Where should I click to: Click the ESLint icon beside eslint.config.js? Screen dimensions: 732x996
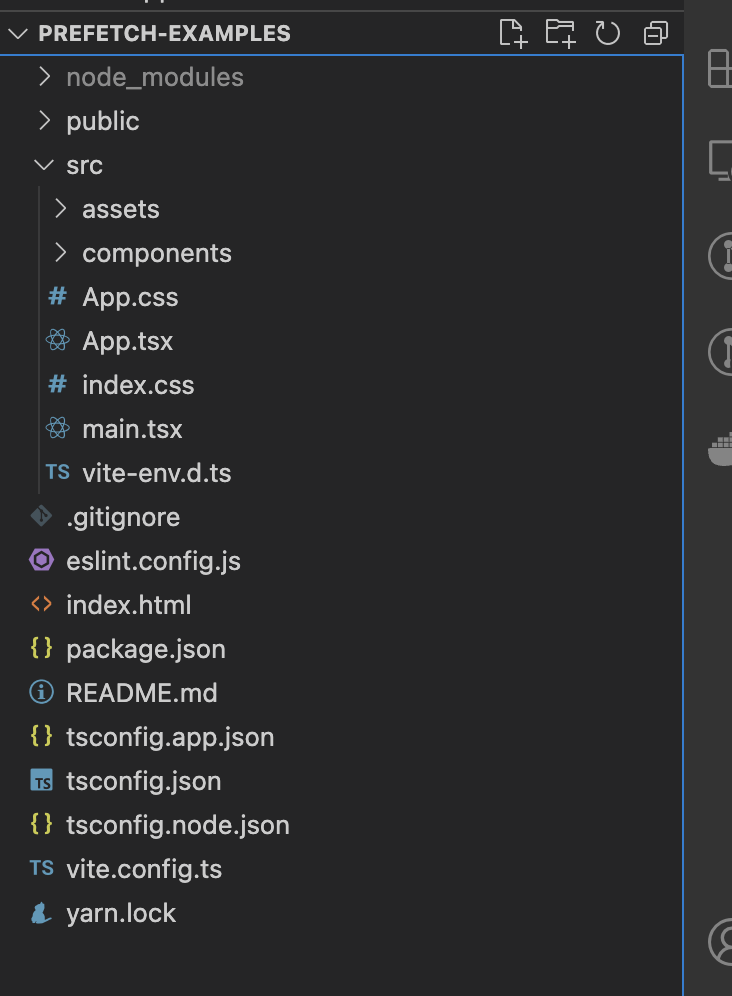[41, 560]
